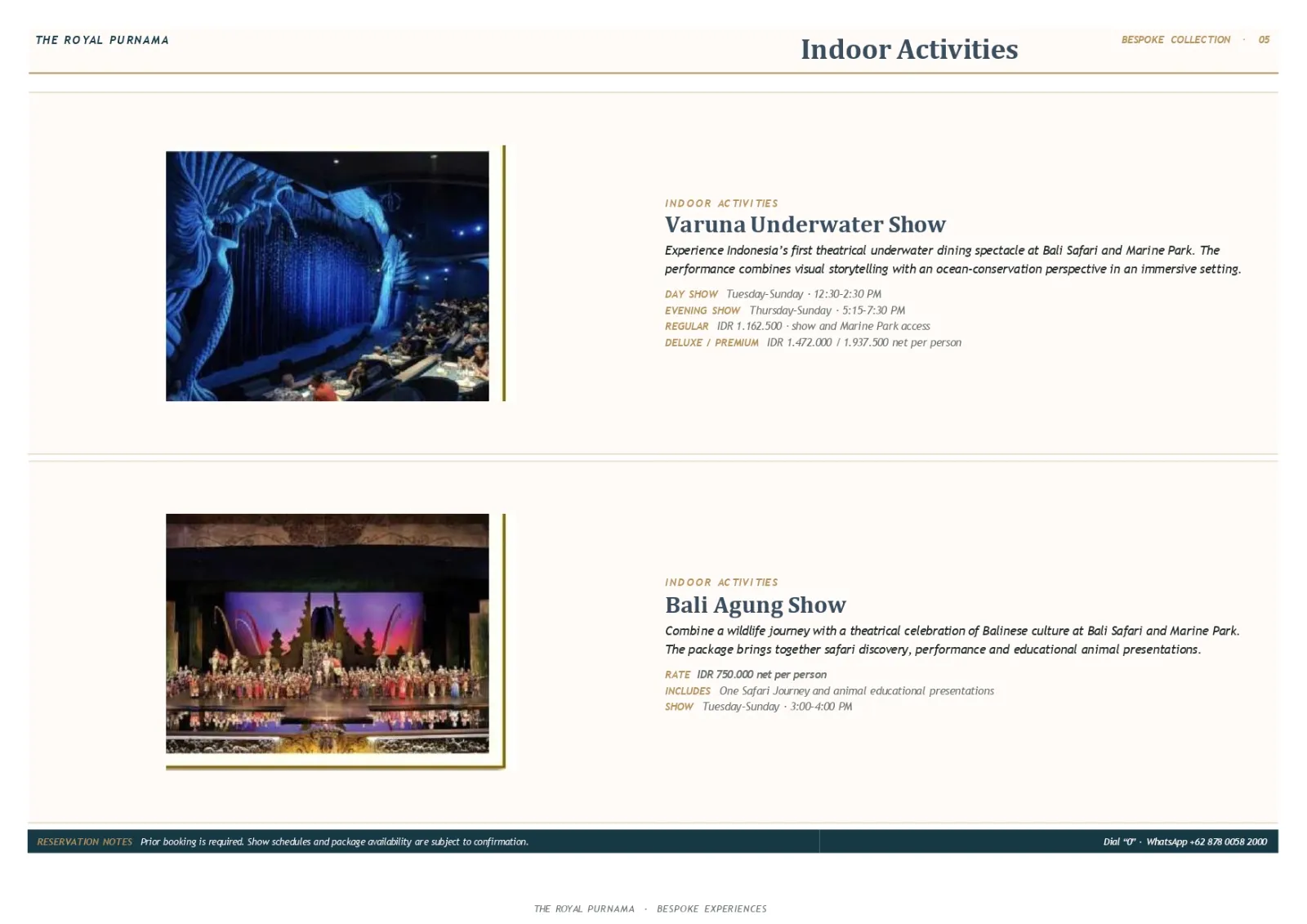
Task: Click the 'BESPOKE COLLECTION' header label
Action: tap(1175, 40)
